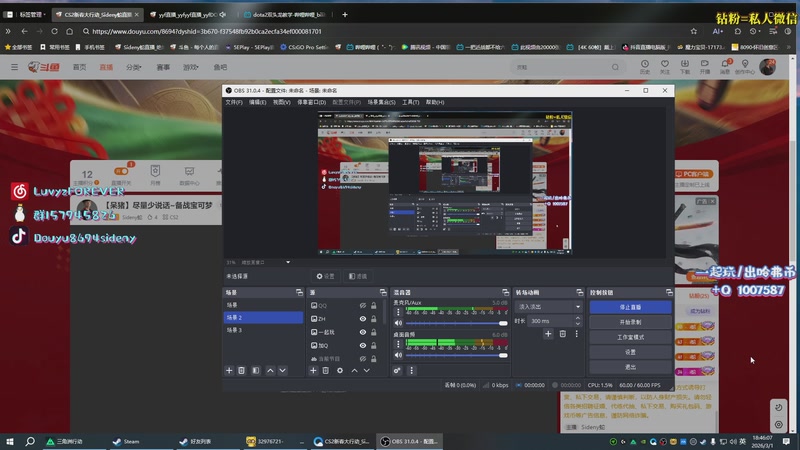The width and height of the screenshot is (800, 450).
Task: Go back in the browser toolbar
Action: point(24,31)
